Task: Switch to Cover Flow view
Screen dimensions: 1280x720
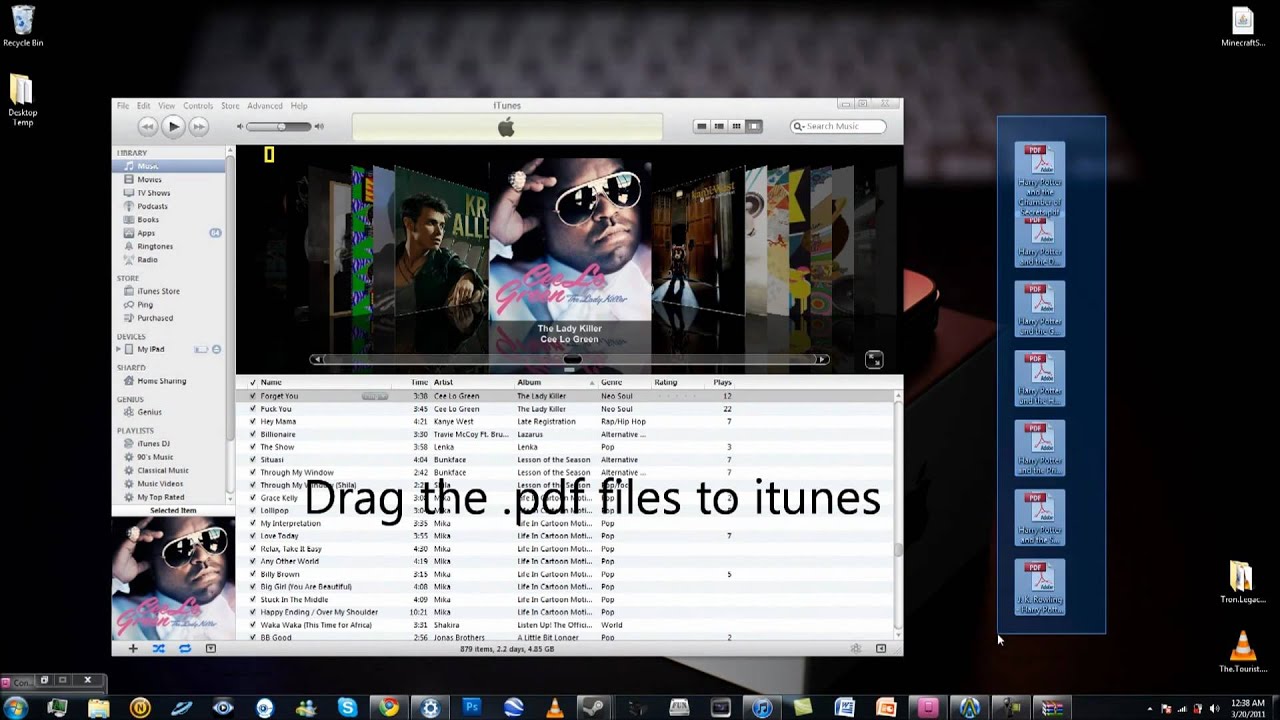Action: tap(754, 126)
